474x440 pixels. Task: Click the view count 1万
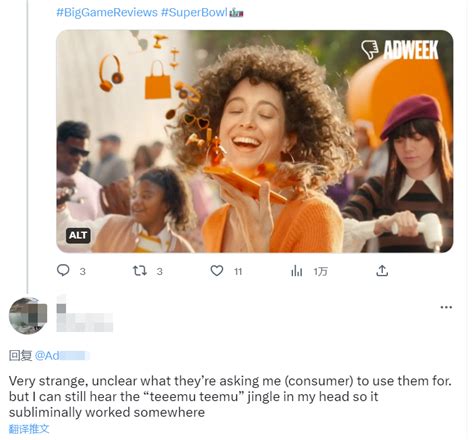[x=320, y=272]
